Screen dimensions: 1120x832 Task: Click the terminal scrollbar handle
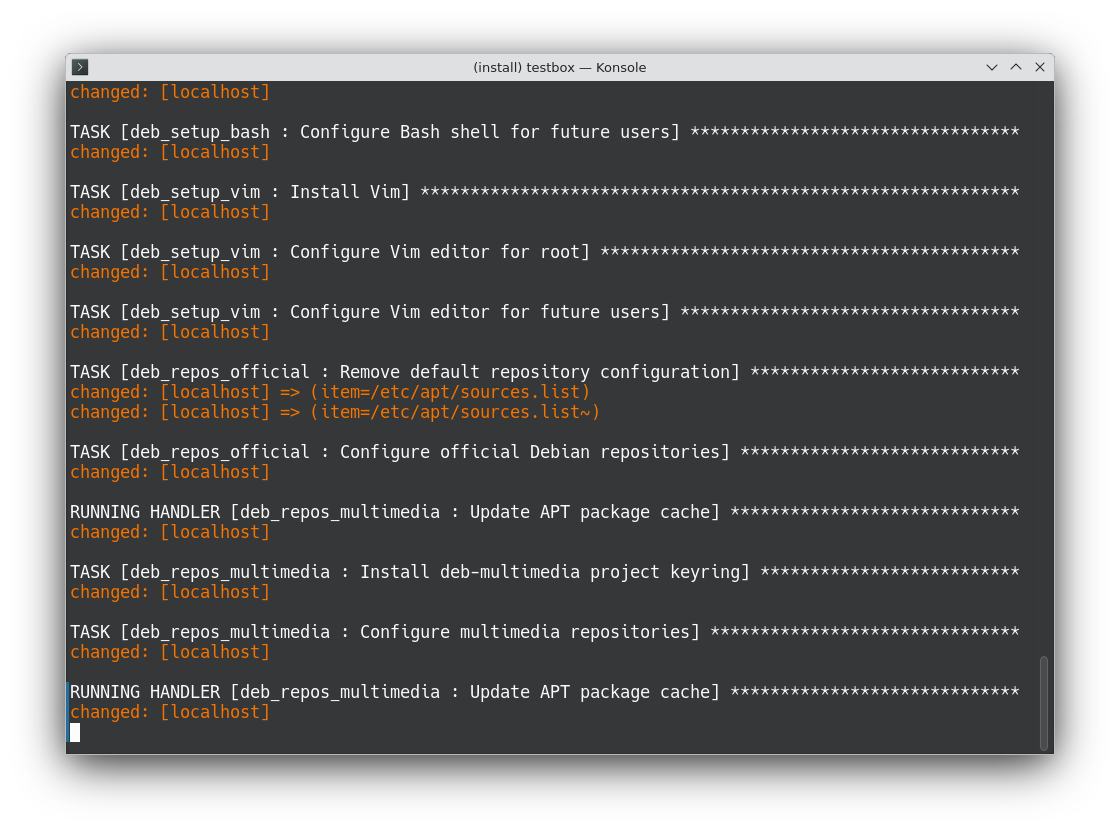pos(1044,702)
